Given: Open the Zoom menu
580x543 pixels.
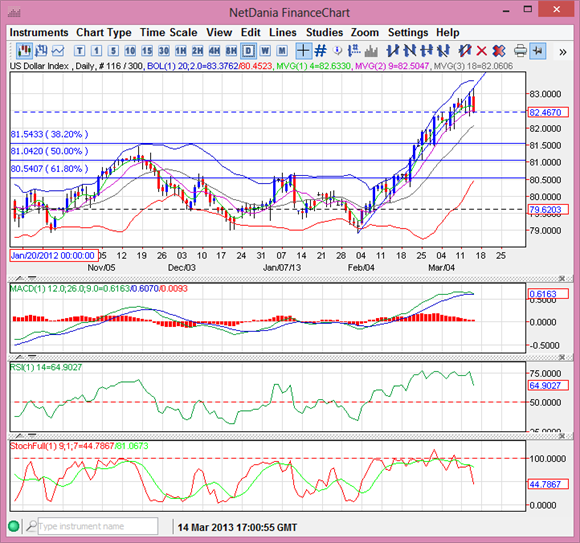Looking at the screenshot, I should point(365,33).
